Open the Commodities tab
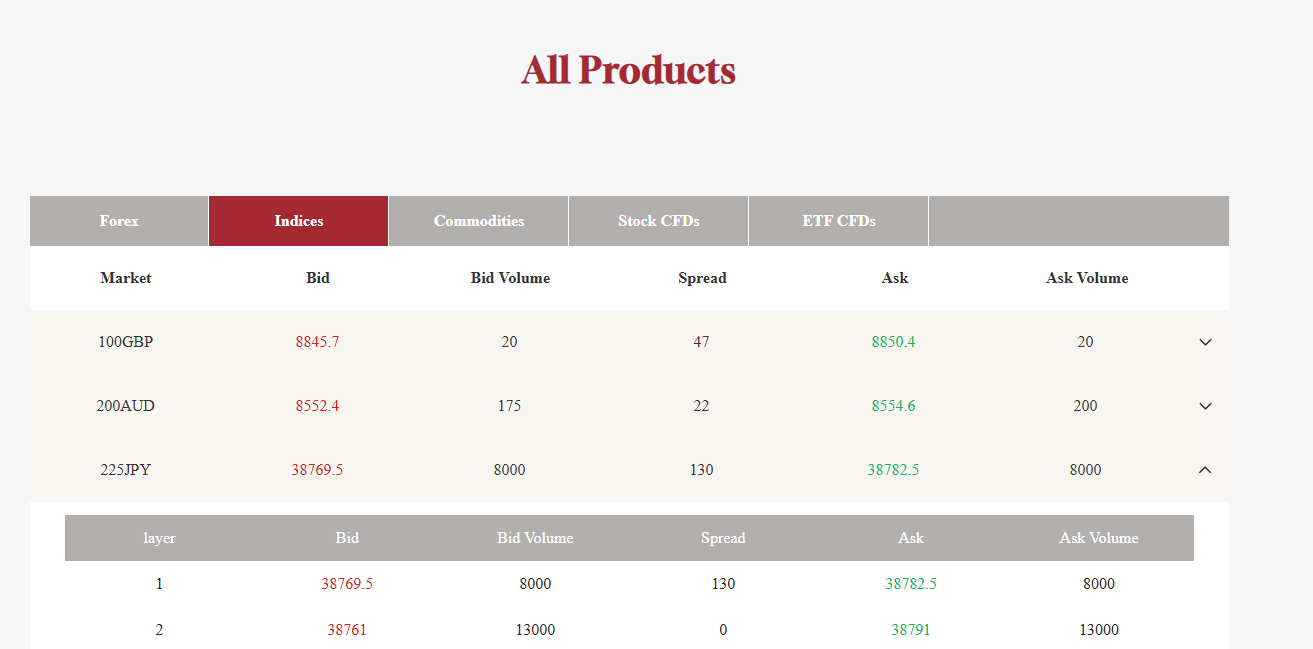 (479, 221)
